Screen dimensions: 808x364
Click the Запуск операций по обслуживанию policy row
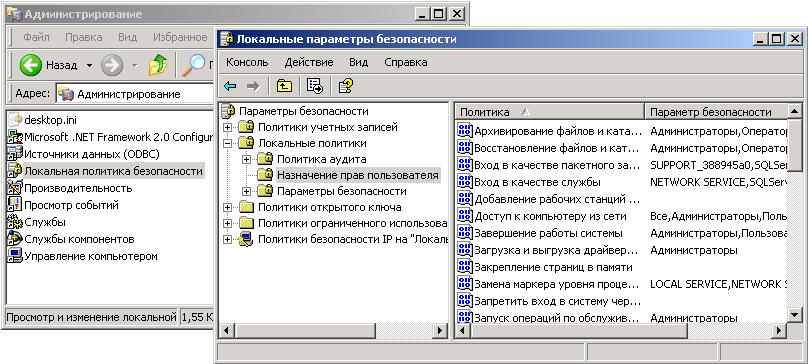pyautogui.click(x=622, y=318)
